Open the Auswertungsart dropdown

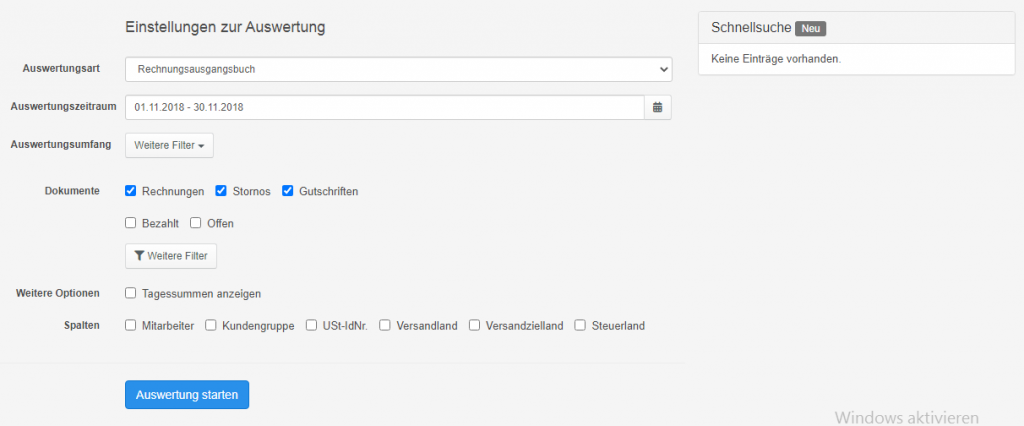pyautogui.click(x=398, y=69)
